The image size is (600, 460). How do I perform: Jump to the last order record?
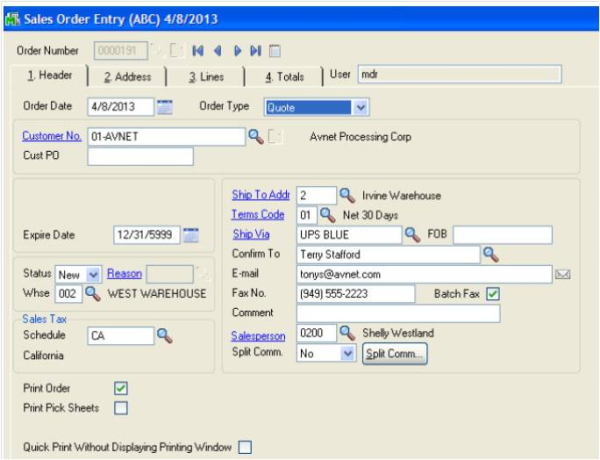point(256,50)
